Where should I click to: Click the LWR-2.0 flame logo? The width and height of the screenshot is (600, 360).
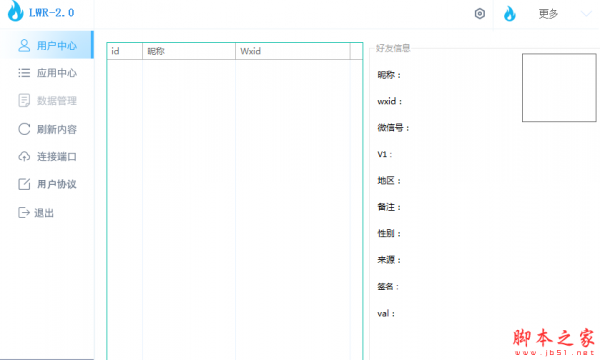(x=16, y=11)
